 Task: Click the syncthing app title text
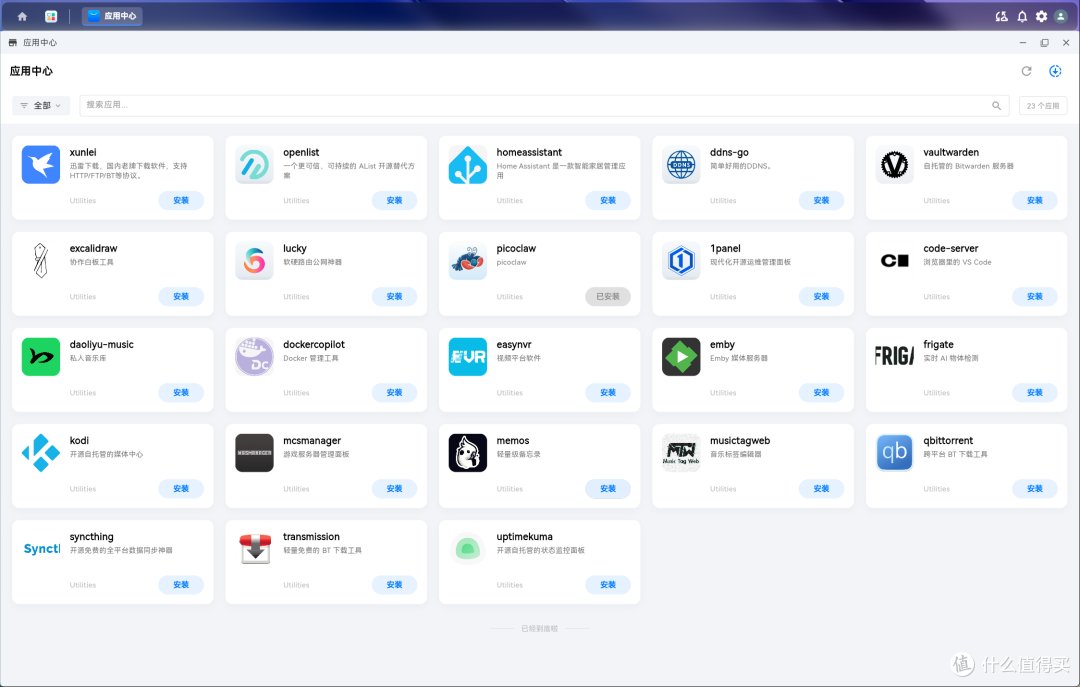point(92,537)
